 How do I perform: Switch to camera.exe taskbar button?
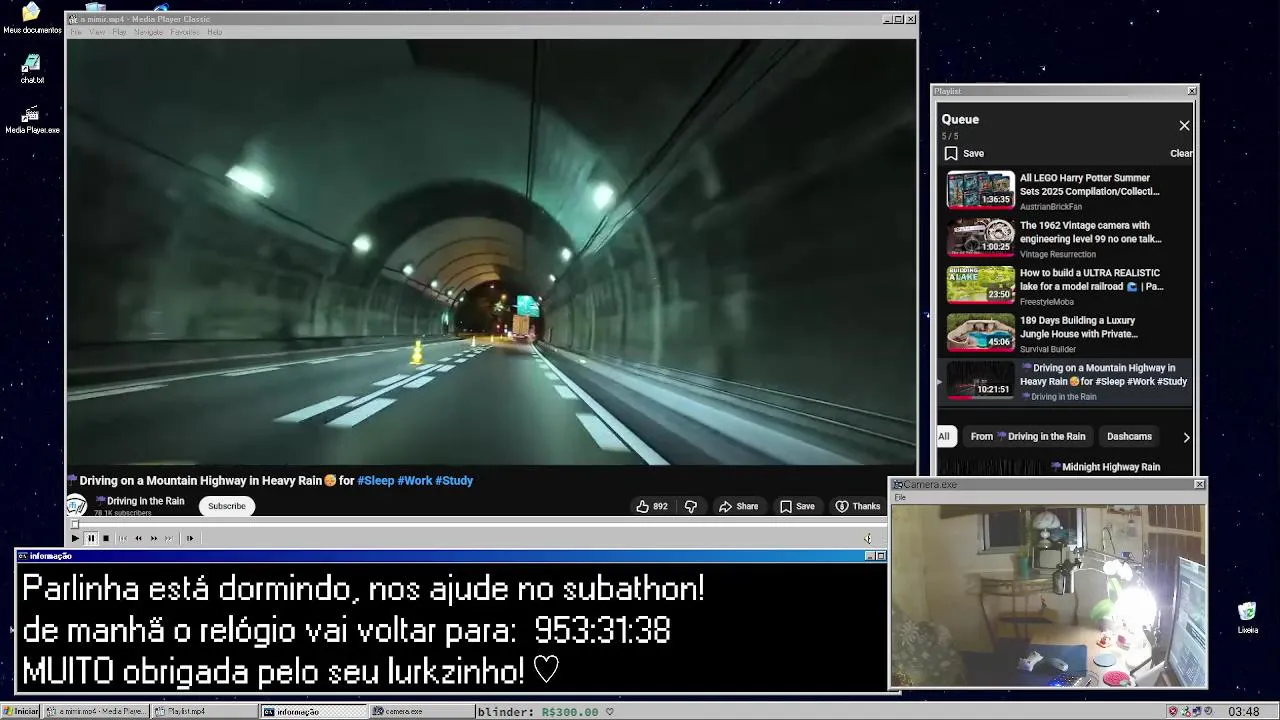pyautogui.click(x=421, y=711)
